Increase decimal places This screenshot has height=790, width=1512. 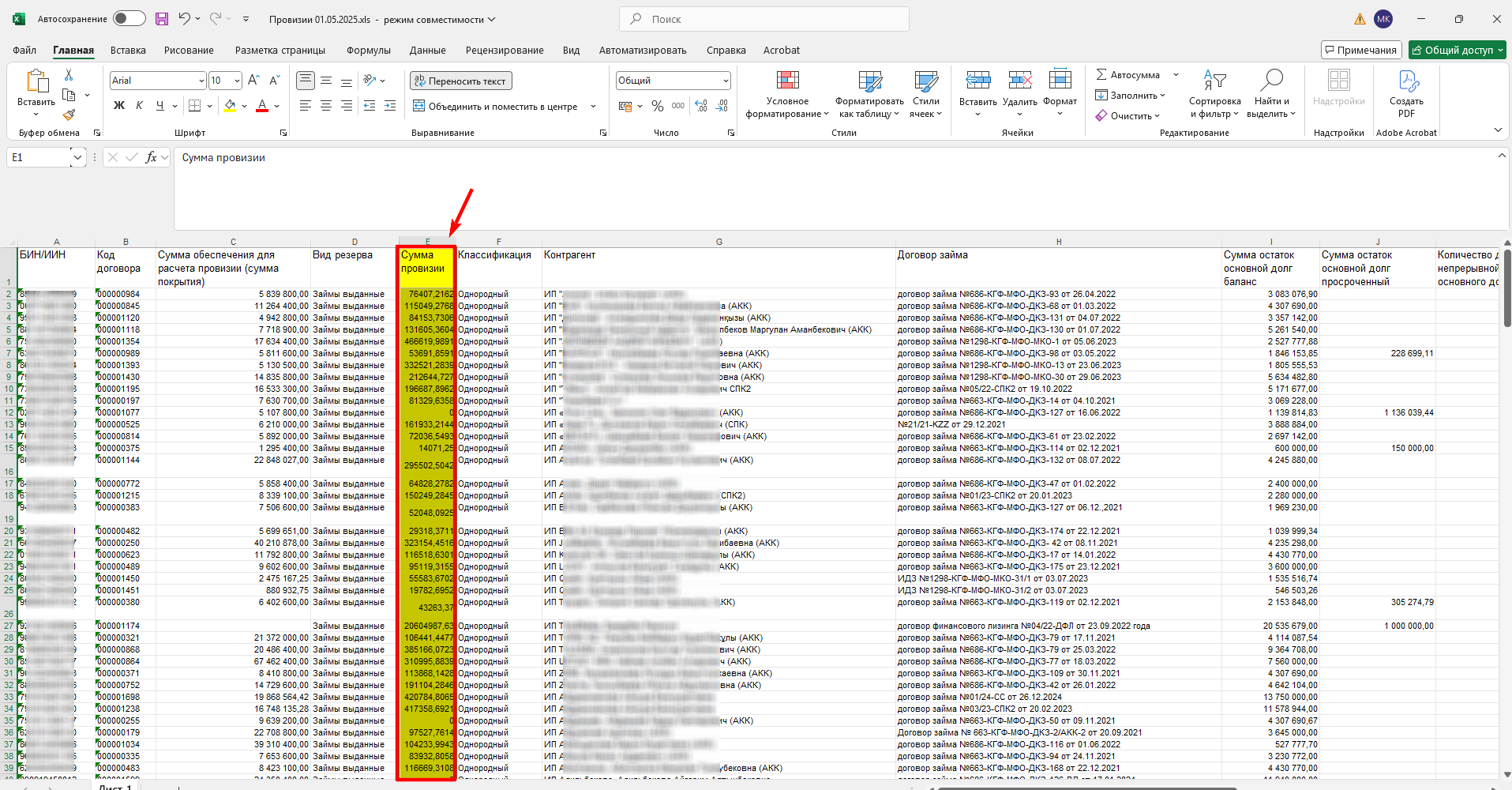pyautogui.click(x=701, y=106)
